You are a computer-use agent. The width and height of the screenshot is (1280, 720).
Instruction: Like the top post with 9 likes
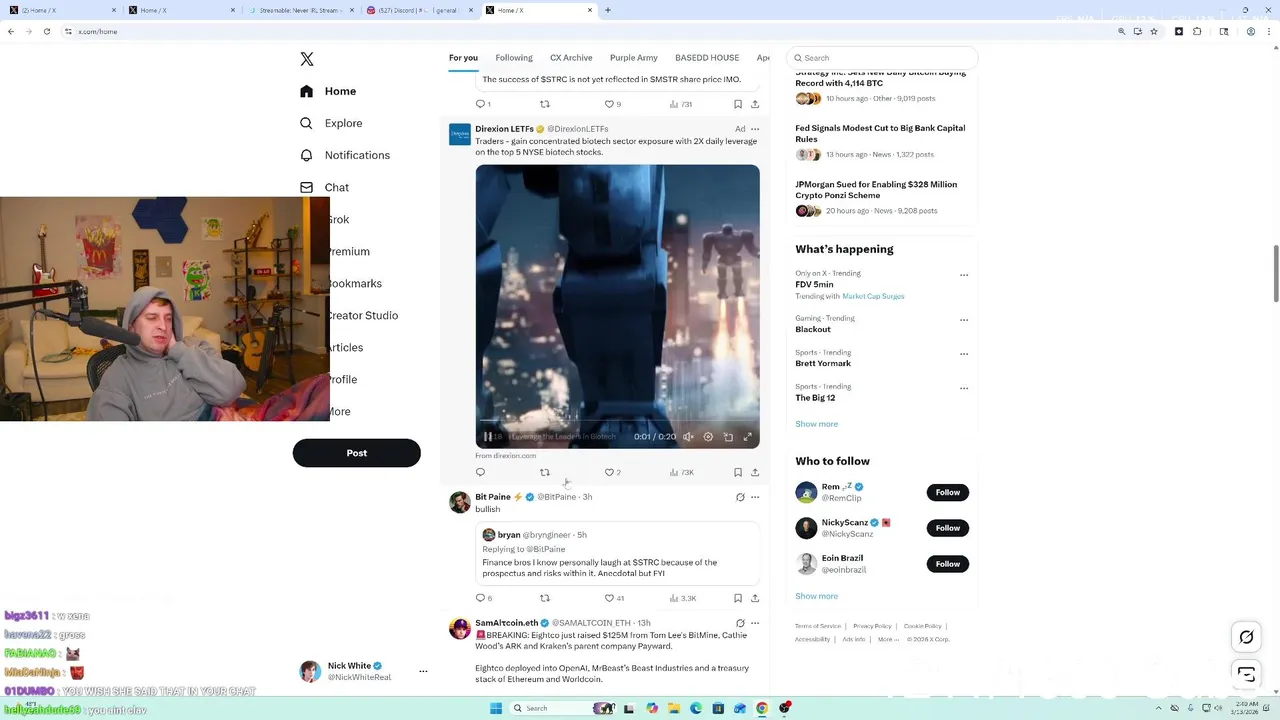click(x=612, y=104)
